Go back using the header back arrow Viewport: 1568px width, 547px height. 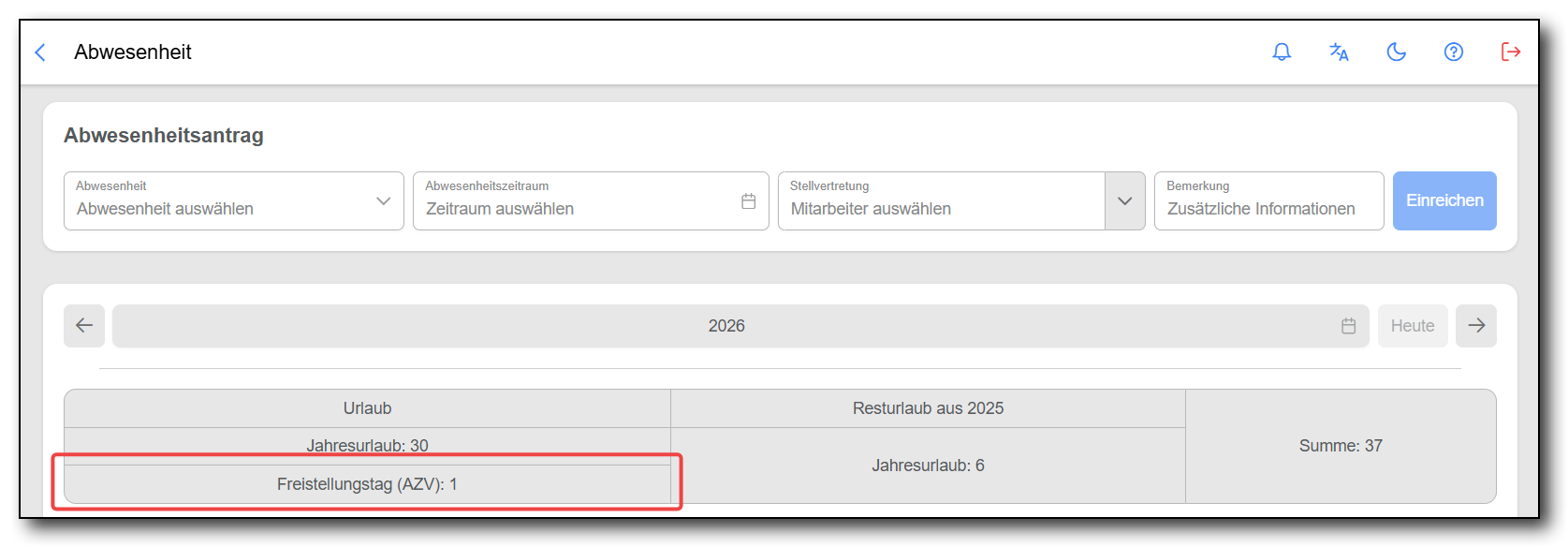40,52
